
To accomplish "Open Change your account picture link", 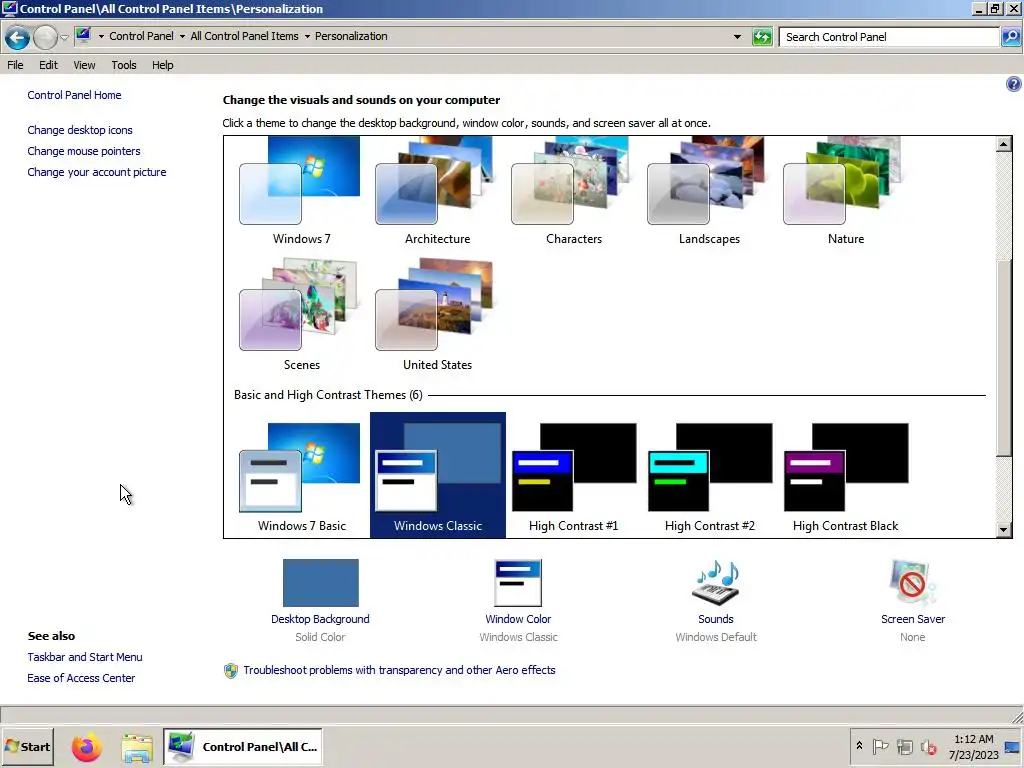I will (x=97, y=172).
